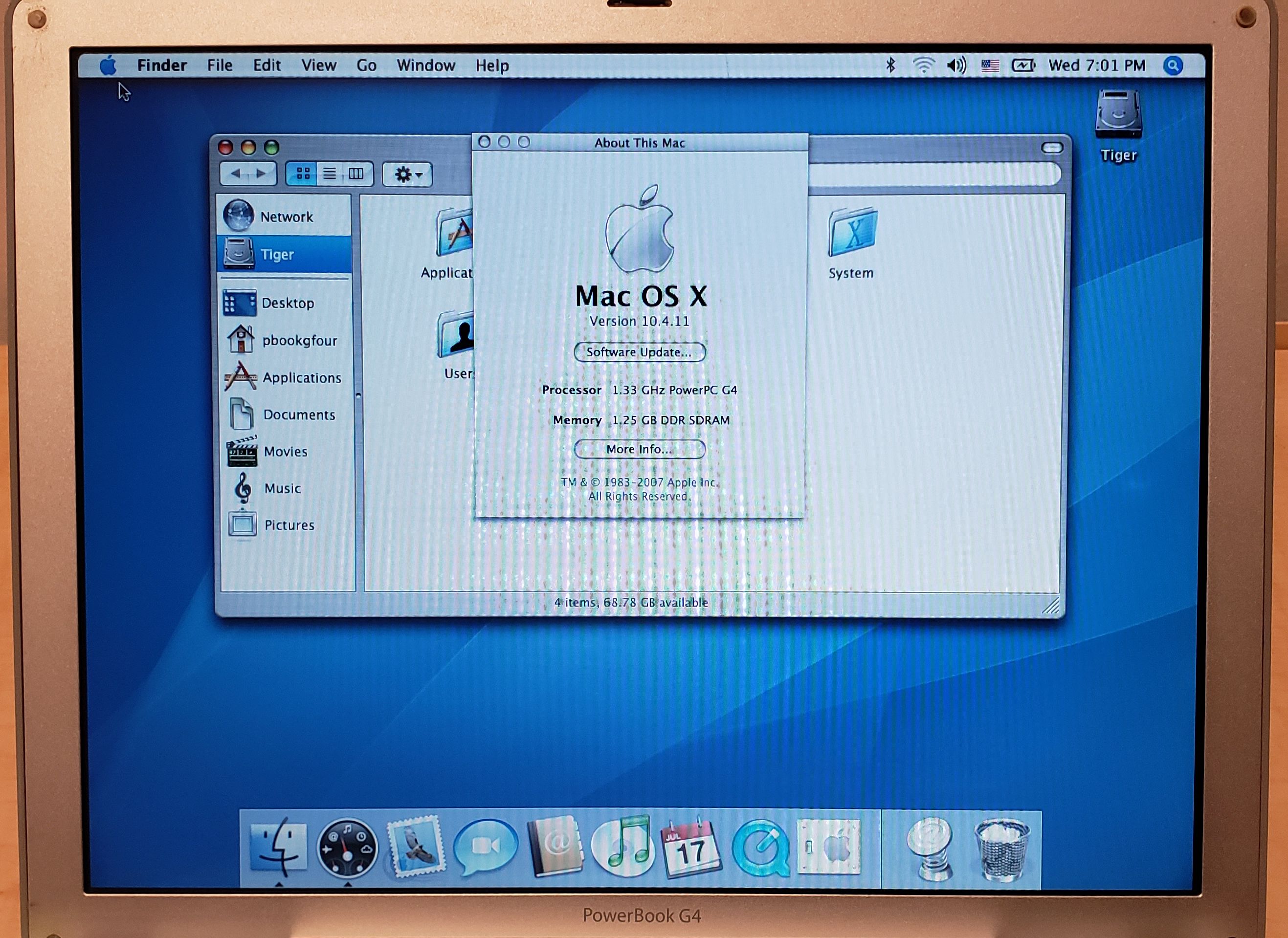This screenshot has height=938, width=1288.
Task: Click the Processor 1.33 GHz PowerPC G4 text
Action: pos(640,390)
